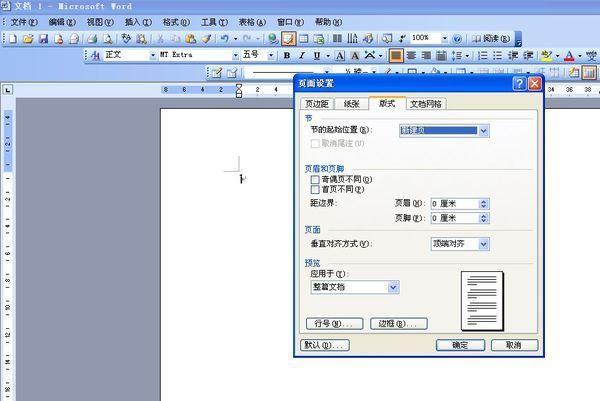Expand the 节的起始位置 dropdown
This screenshot has height=401, width=600.
point(484,130)
